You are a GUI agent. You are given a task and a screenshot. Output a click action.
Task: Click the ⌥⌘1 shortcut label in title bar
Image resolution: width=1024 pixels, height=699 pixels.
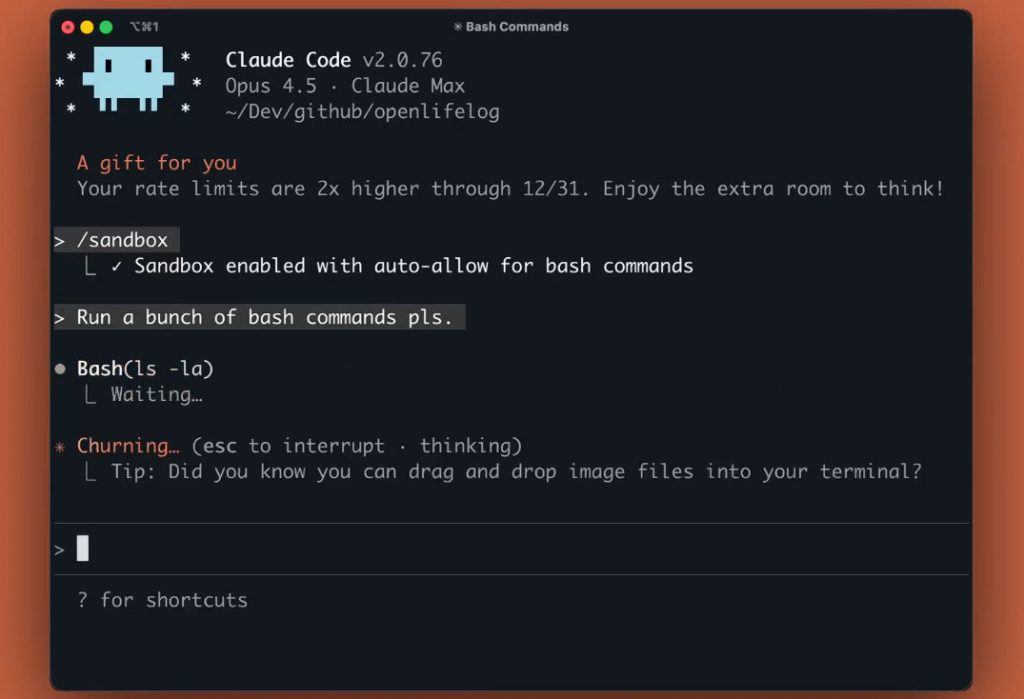144,27
